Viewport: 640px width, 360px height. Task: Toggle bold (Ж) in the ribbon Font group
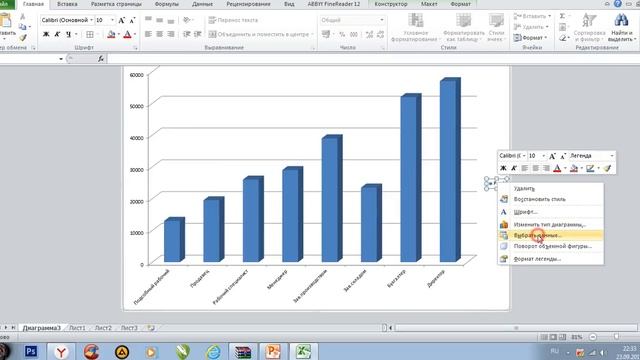[x=46, y=34]
